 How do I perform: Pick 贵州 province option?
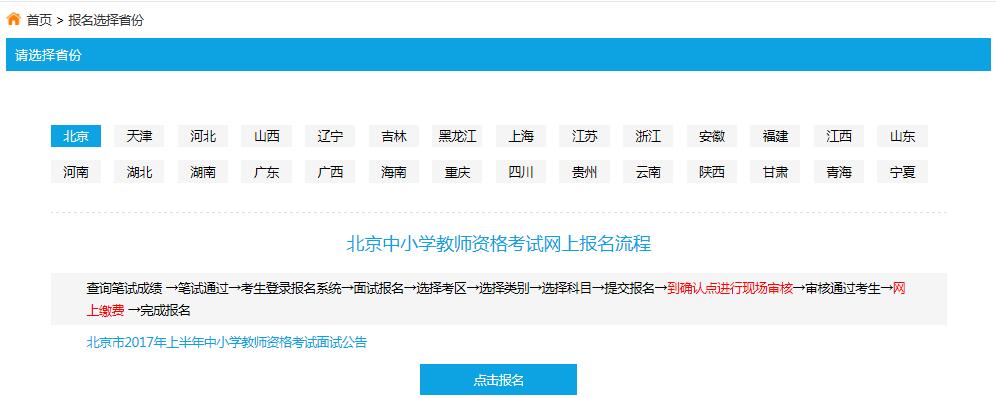click(584, 172)
